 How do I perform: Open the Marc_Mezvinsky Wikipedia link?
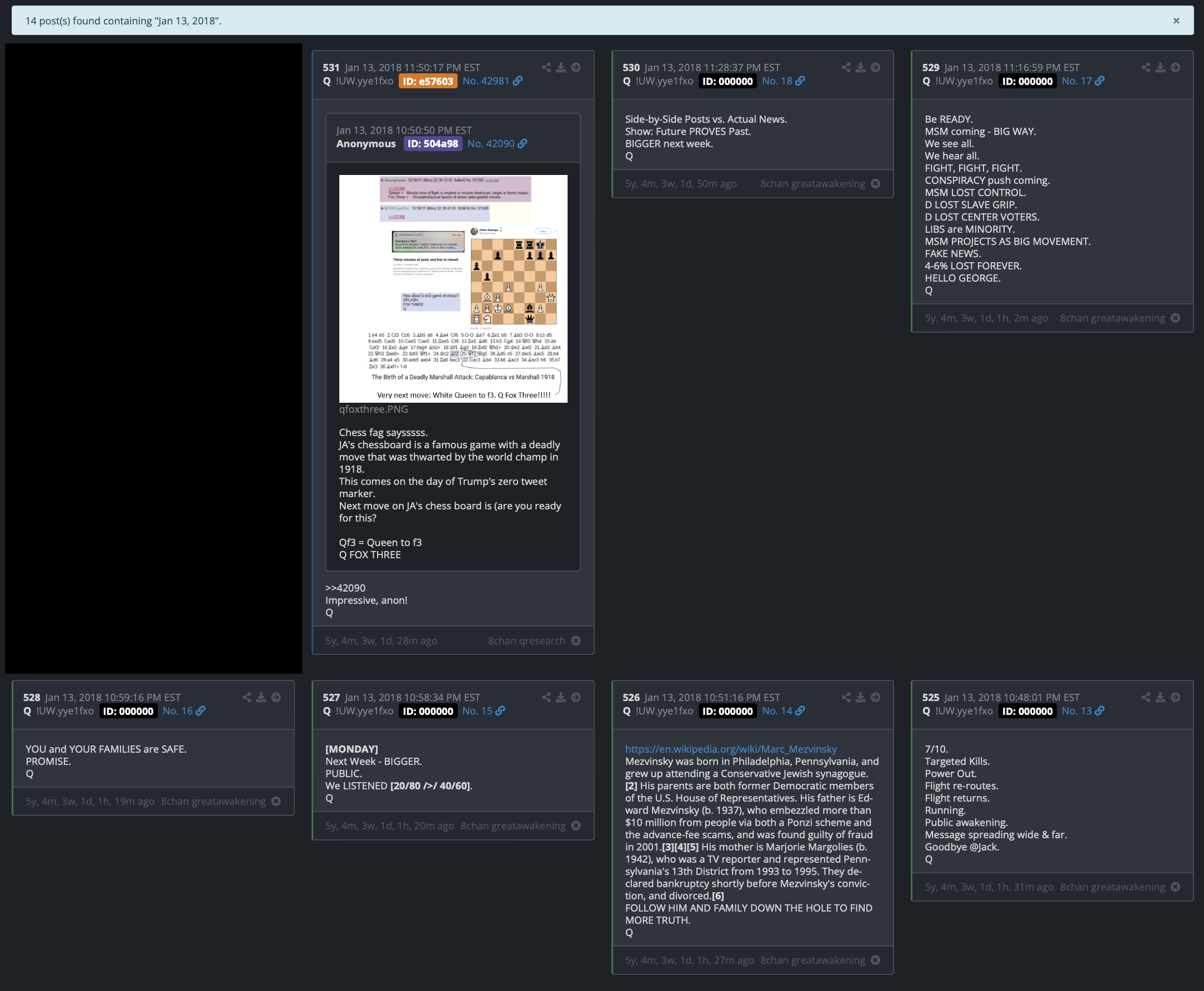point(730,749)
